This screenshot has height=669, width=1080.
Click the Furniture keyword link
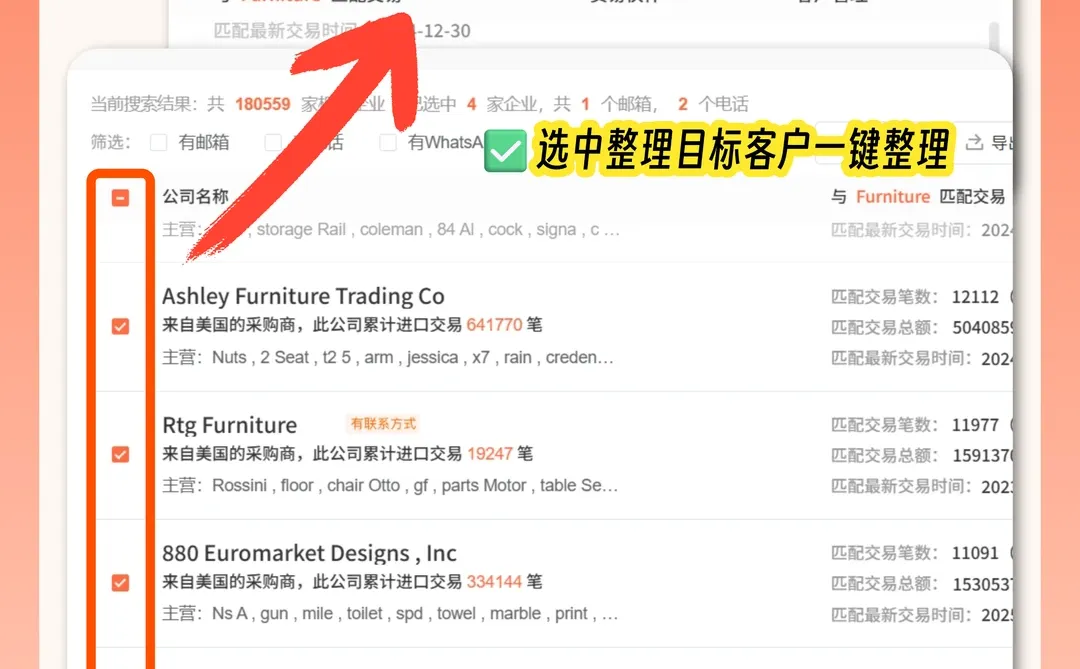tap(892, 197)
